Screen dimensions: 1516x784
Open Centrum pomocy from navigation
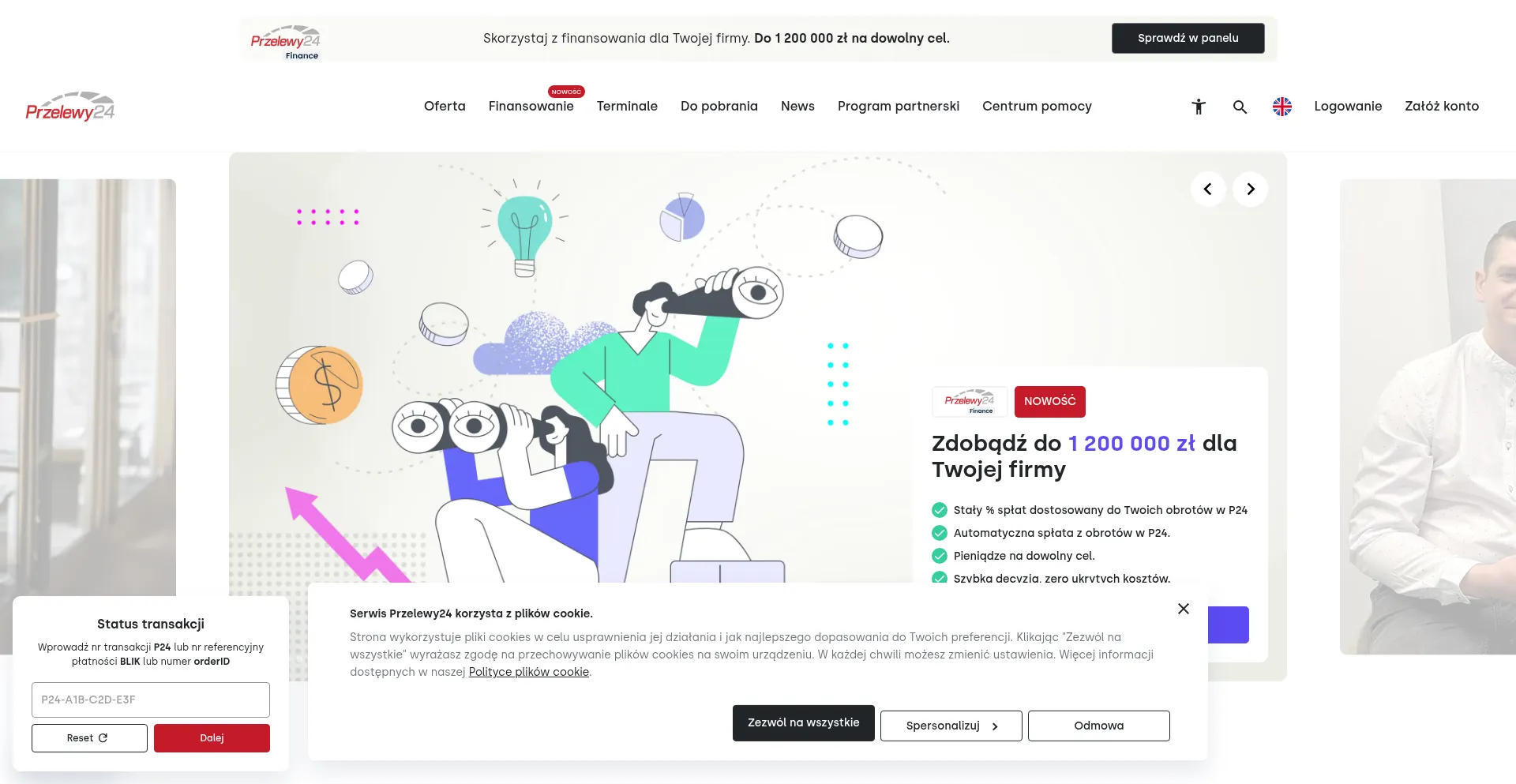[x=1037, y=107]
